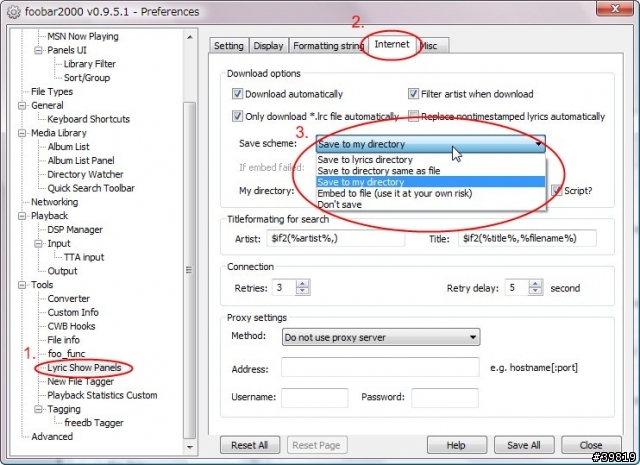Select File Types tree item
The width and height of the screenshot is (640, 465).
(x=52, y=91)
